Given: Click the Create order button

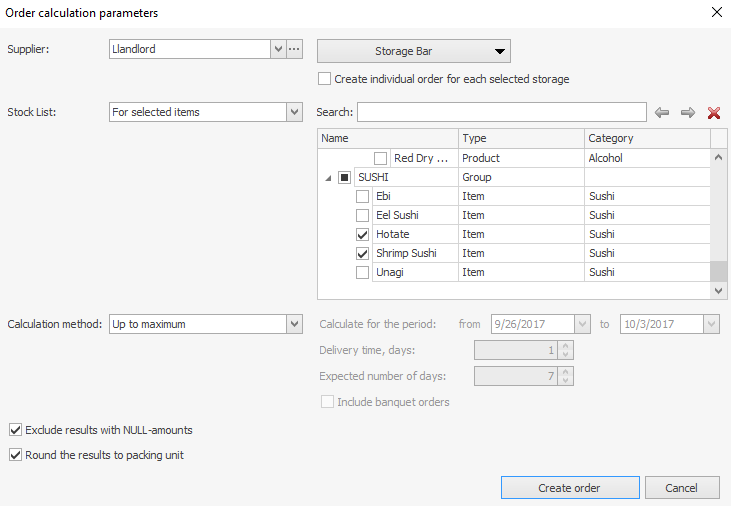Looking at the screenshot, I should pyautogui.click(x=569, y=488).
